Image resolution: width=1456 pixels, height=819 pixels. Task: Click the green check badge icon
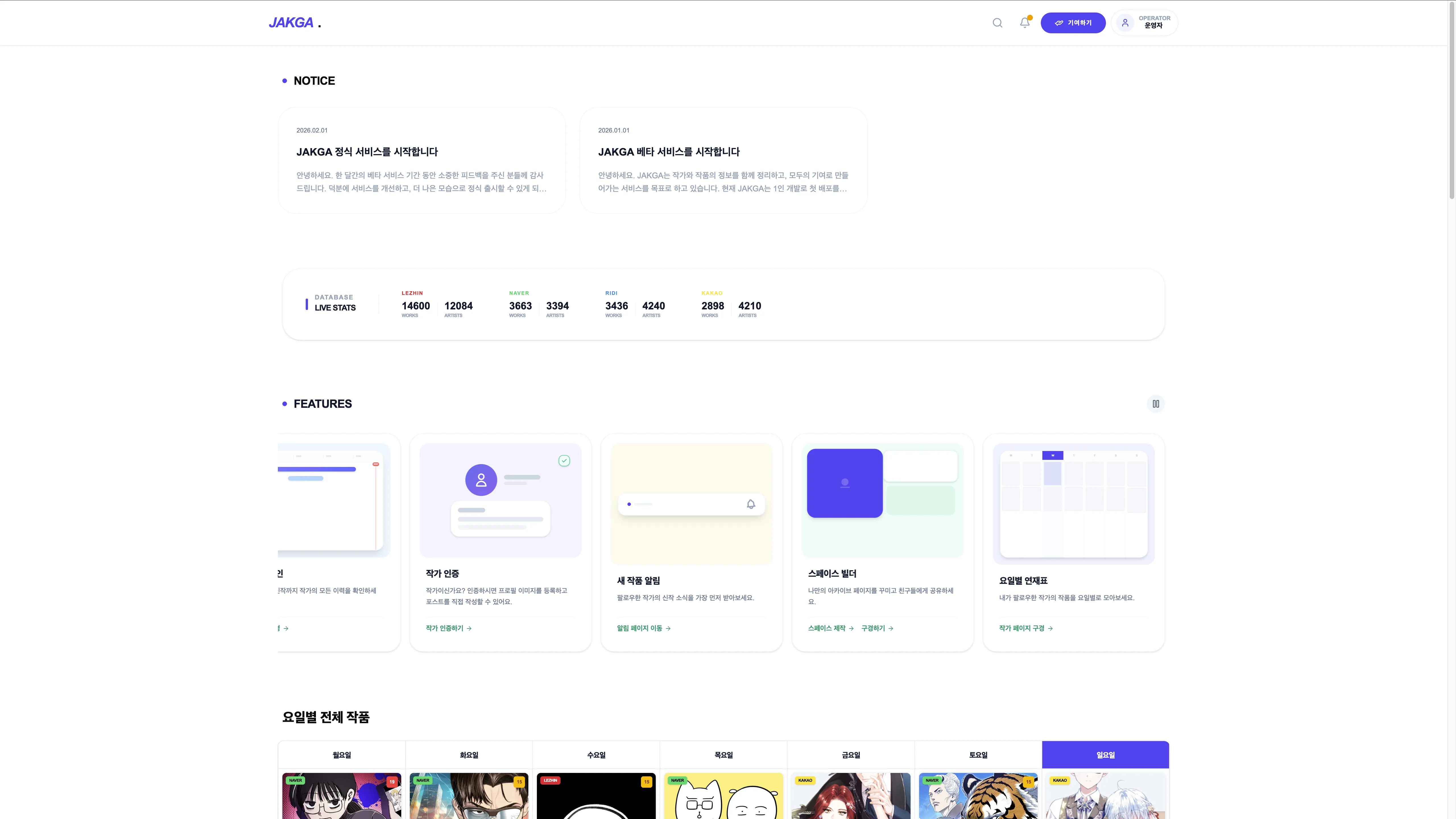click(564, 461)
